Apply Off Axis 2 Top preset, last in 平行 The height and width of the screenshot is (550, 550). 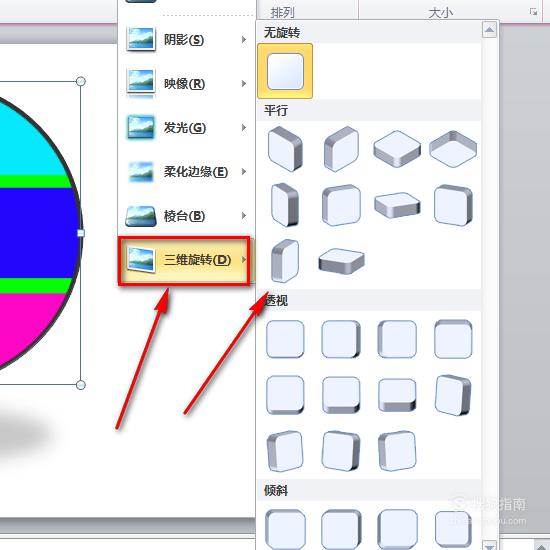[x=341, y=261]
